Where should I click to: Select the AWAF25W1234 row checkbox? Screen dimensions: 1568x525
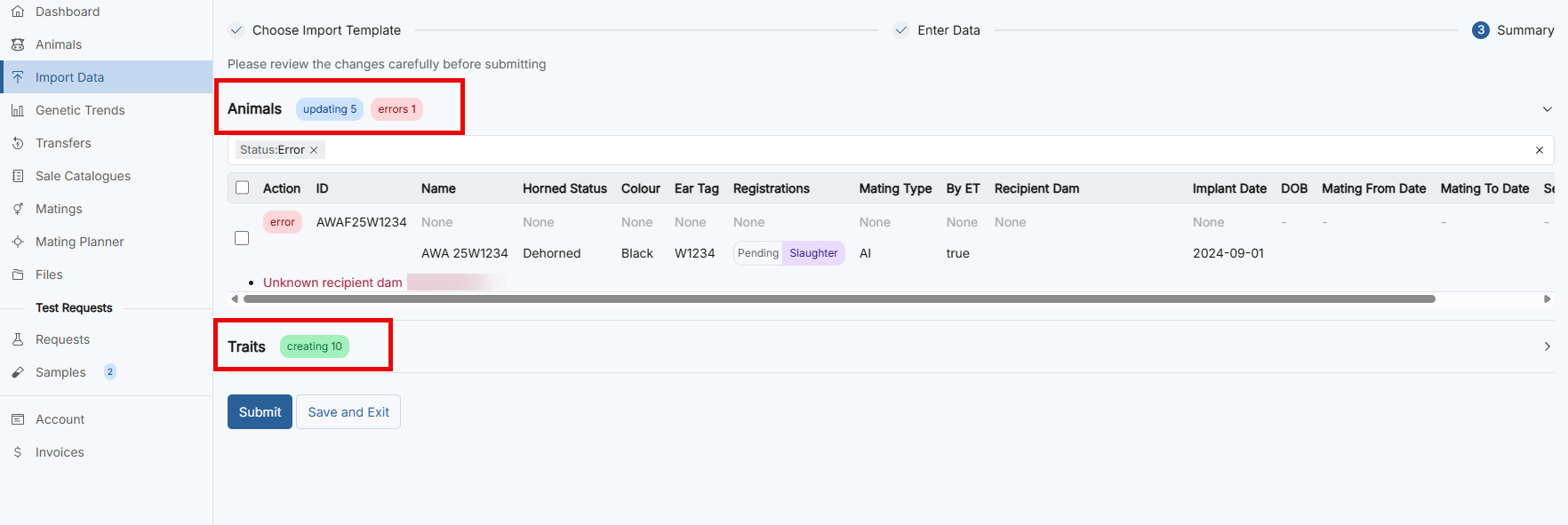(242, 238)
